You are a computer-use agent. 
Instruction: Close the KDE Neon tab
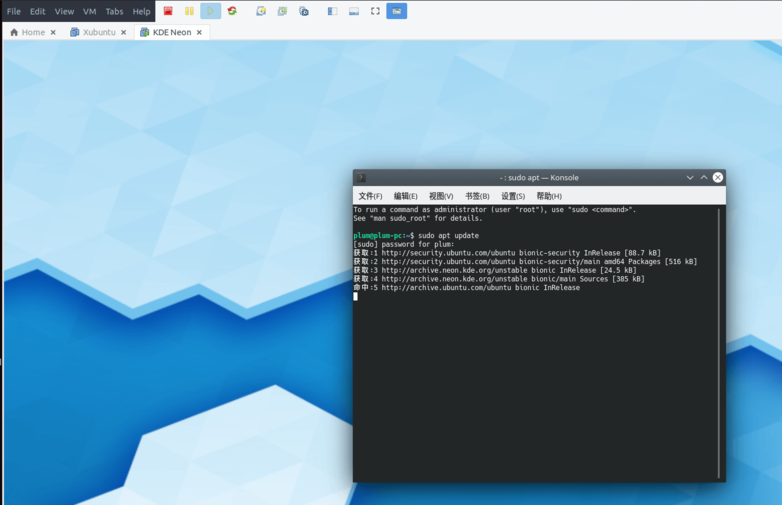point(199,32)
